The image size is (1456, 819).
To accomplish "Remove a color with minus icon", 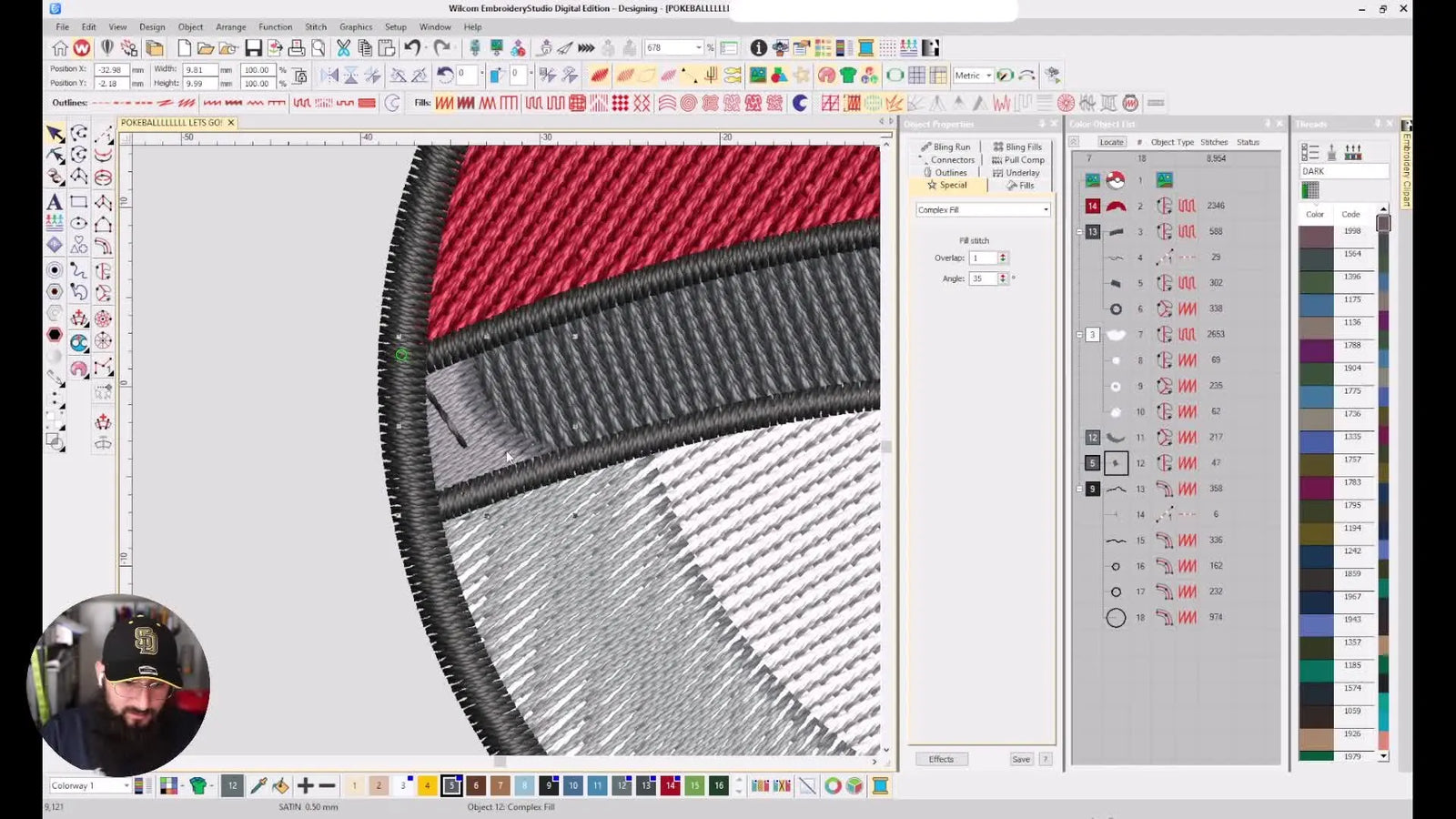I will 328,785.
